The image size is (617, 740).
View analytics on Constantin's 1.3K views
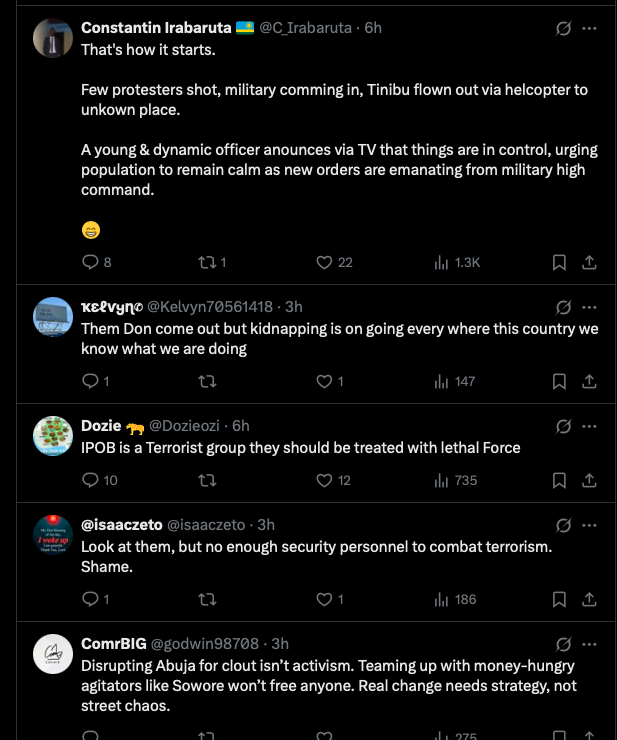tap(441, 263)
